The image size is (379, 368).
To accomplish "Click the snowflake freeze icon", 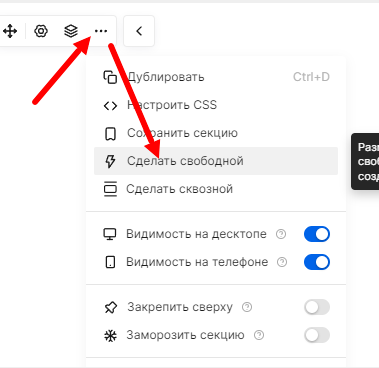I will pyautogui.click(x=110, y=335).
